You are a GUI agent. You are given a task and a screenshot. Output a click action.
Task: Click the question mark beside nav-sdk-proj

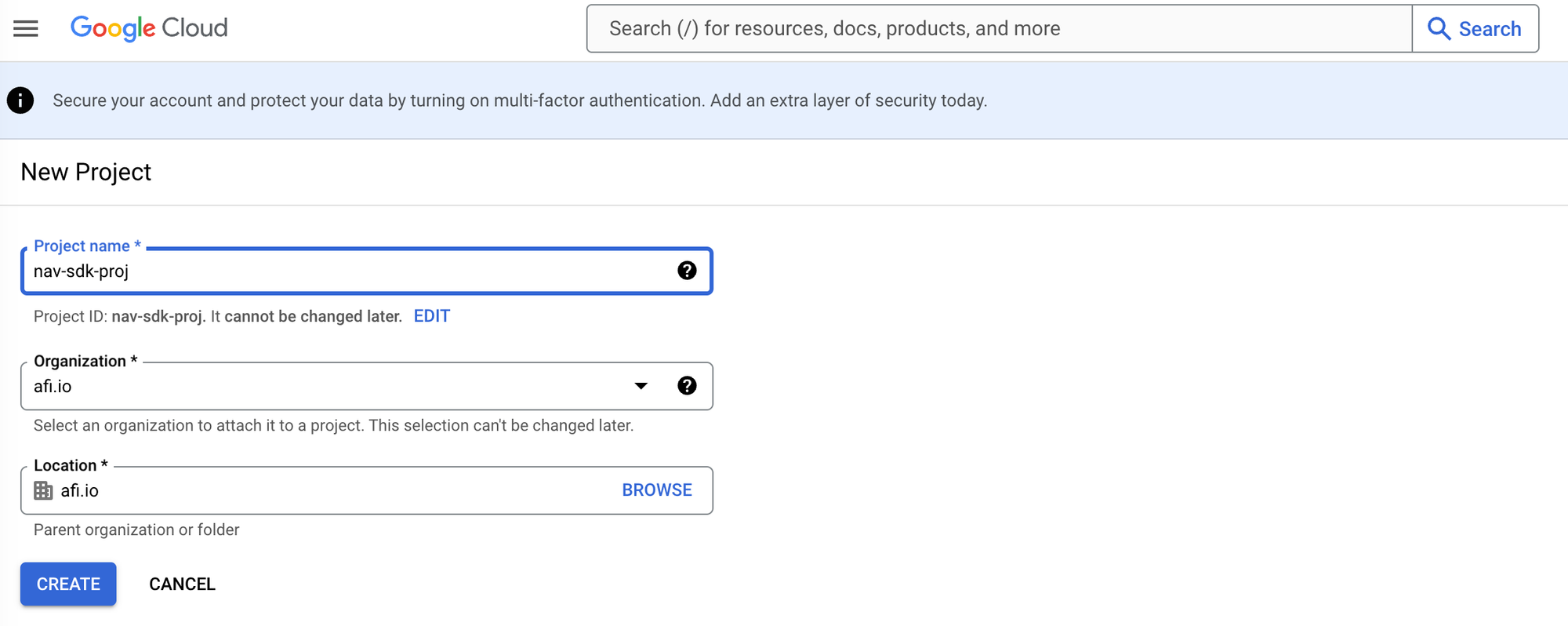687,271
